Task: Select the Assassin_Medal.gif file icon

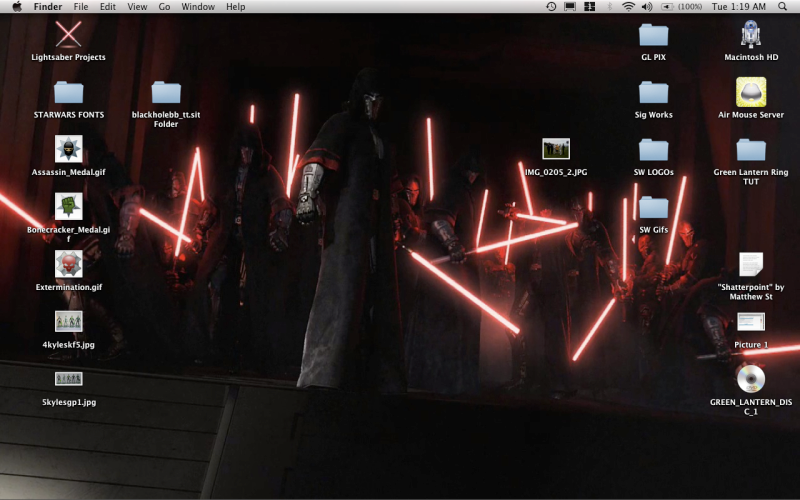Action: (x=68, y=149)
